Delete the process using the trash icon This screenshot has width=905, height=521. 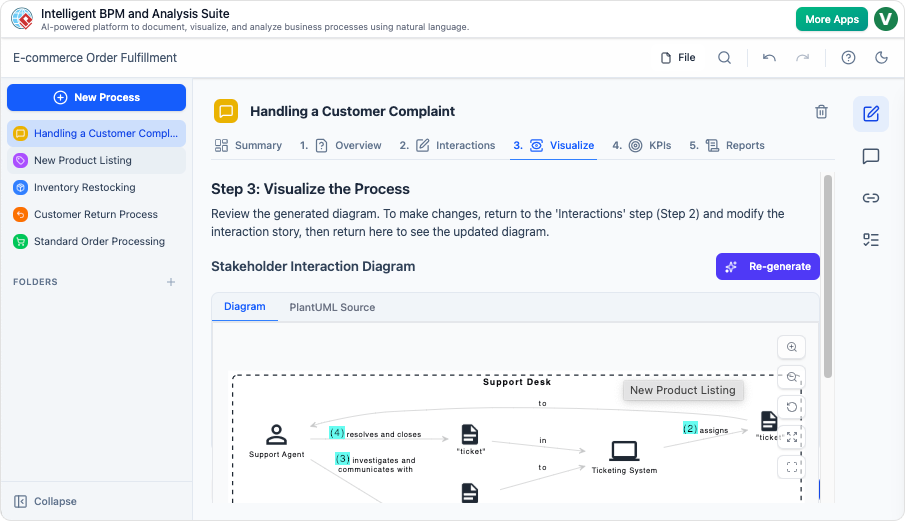821,111
